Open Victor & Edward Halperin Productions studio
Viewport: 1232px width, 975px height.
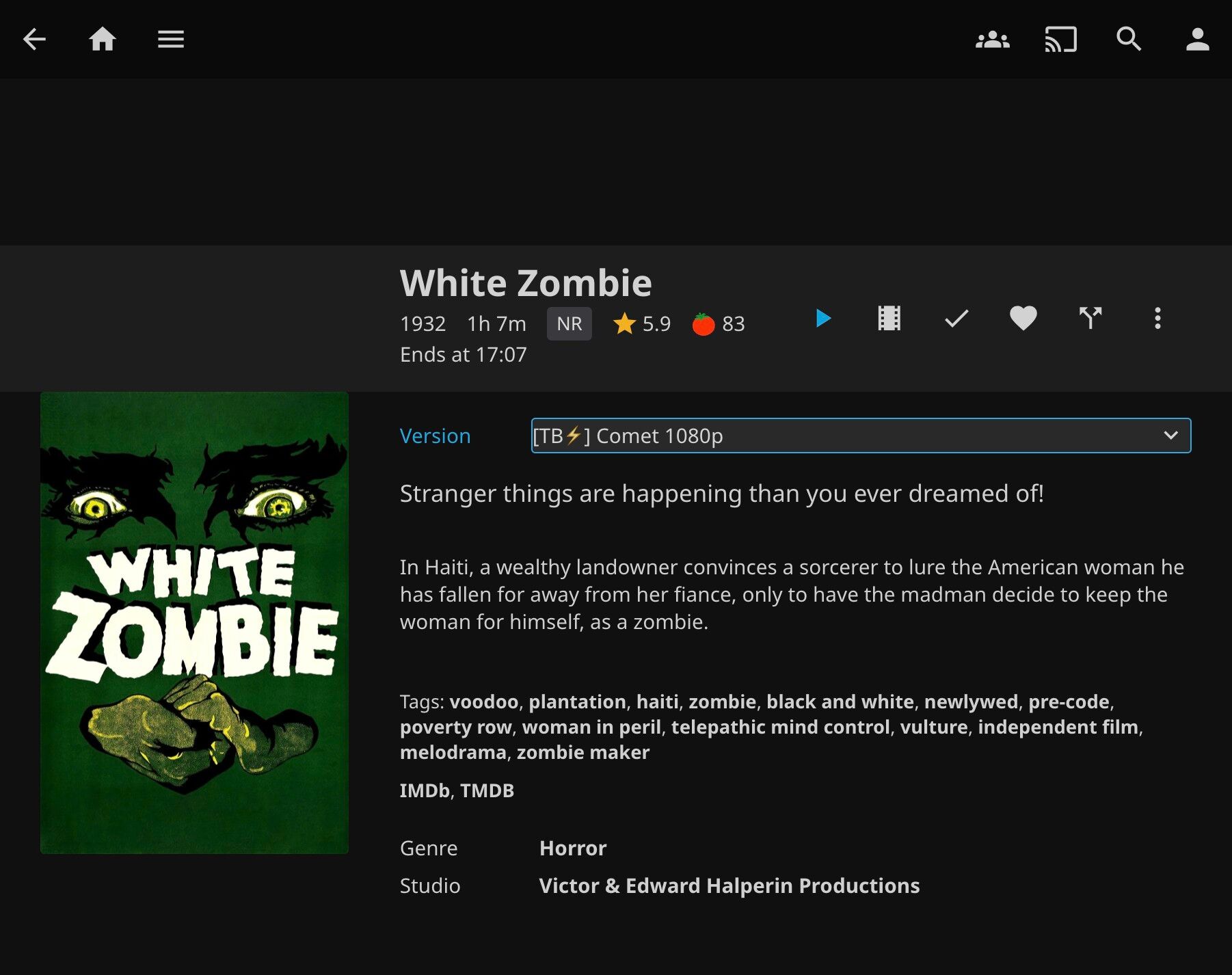(729, 885)
